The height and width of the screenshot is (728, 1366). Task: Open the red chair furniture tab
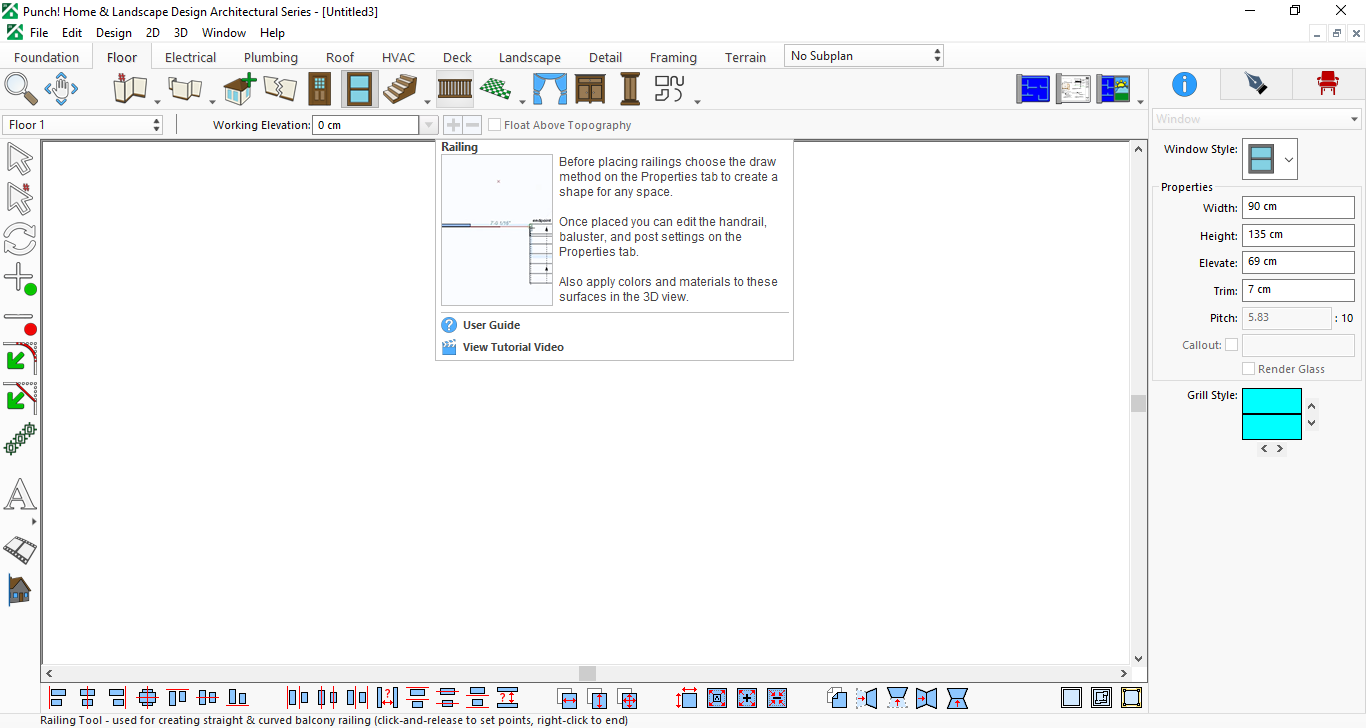(1328, 84)
